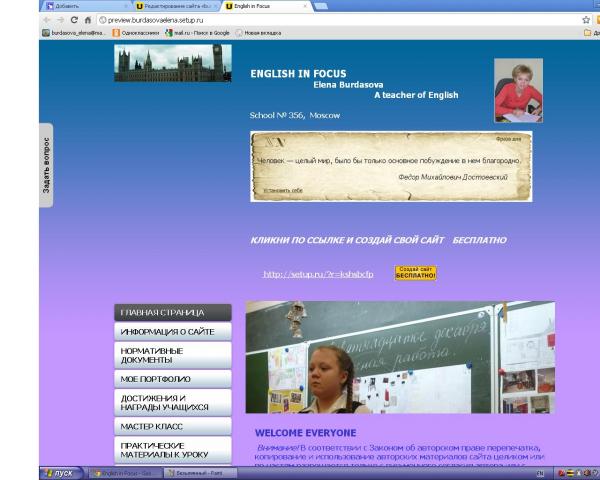Viewport: 600px width, 480px height.
Task: Open the Одноклассники bookmark
Action: pos(136,33)
